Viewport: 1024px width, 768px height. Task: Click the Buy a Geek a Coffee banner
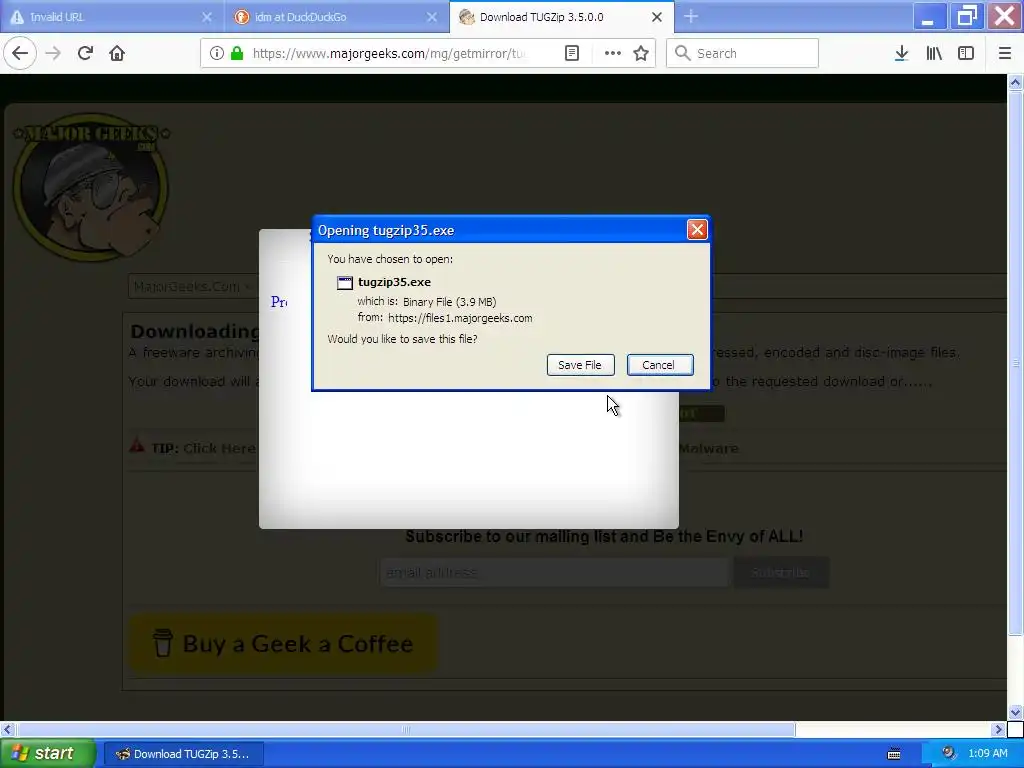click(283, 643)
